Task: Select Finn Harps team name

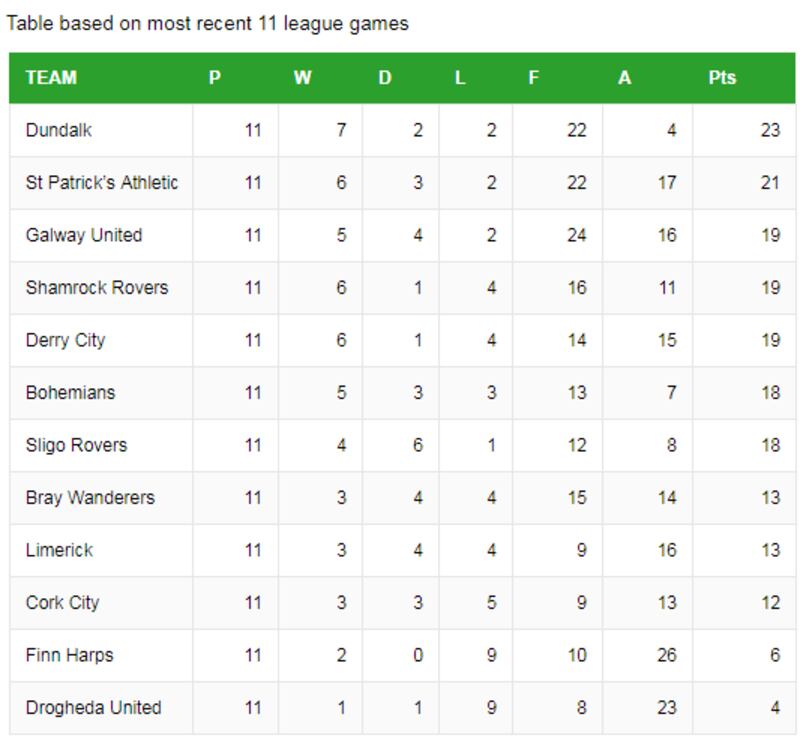Action: click(69, 655)
